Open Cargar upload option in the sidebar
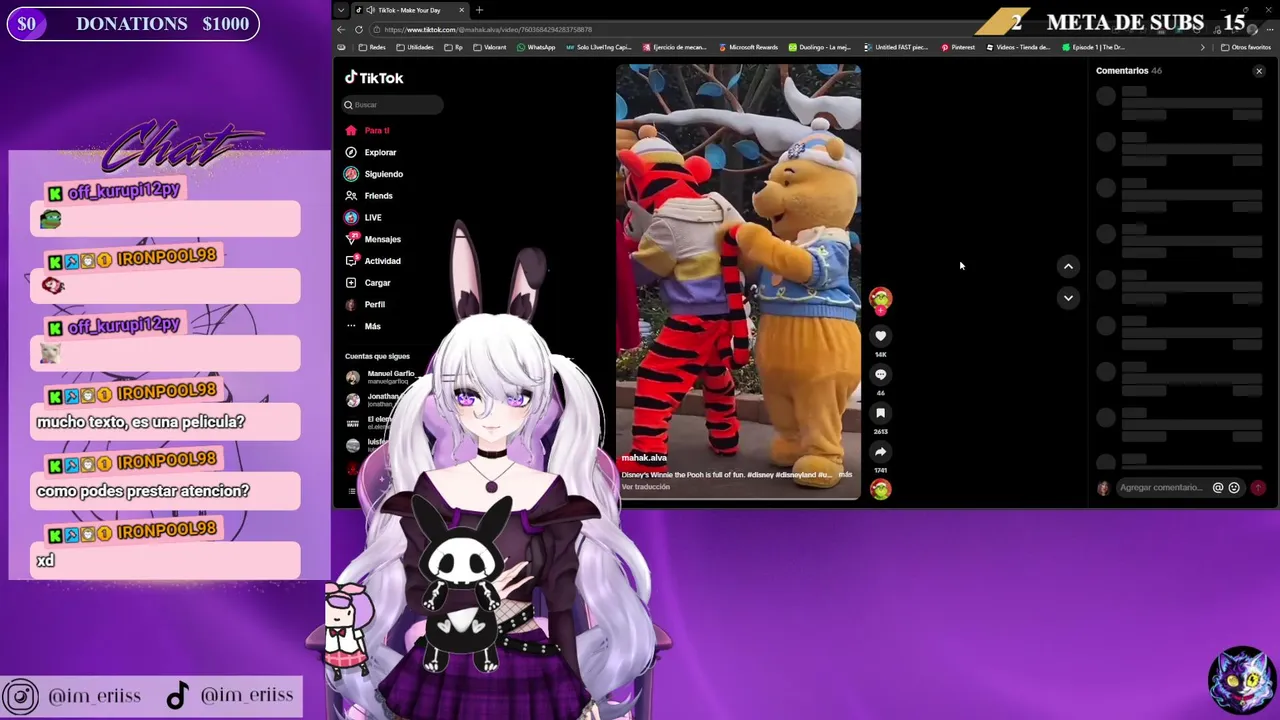 [367, 283]
